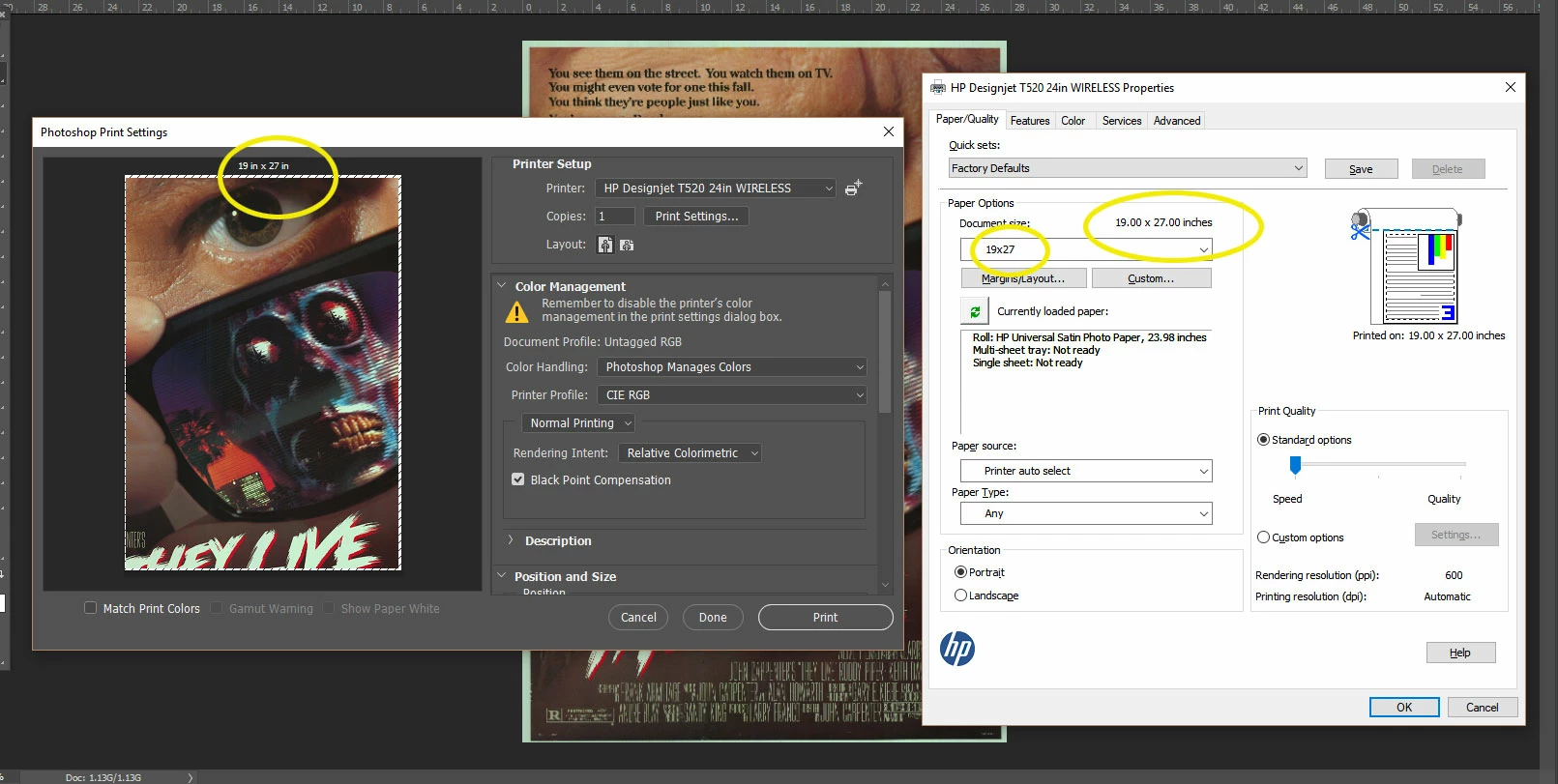Click the Speed/Quality slider handle

pyautogui.click(x=1295, y=466)
